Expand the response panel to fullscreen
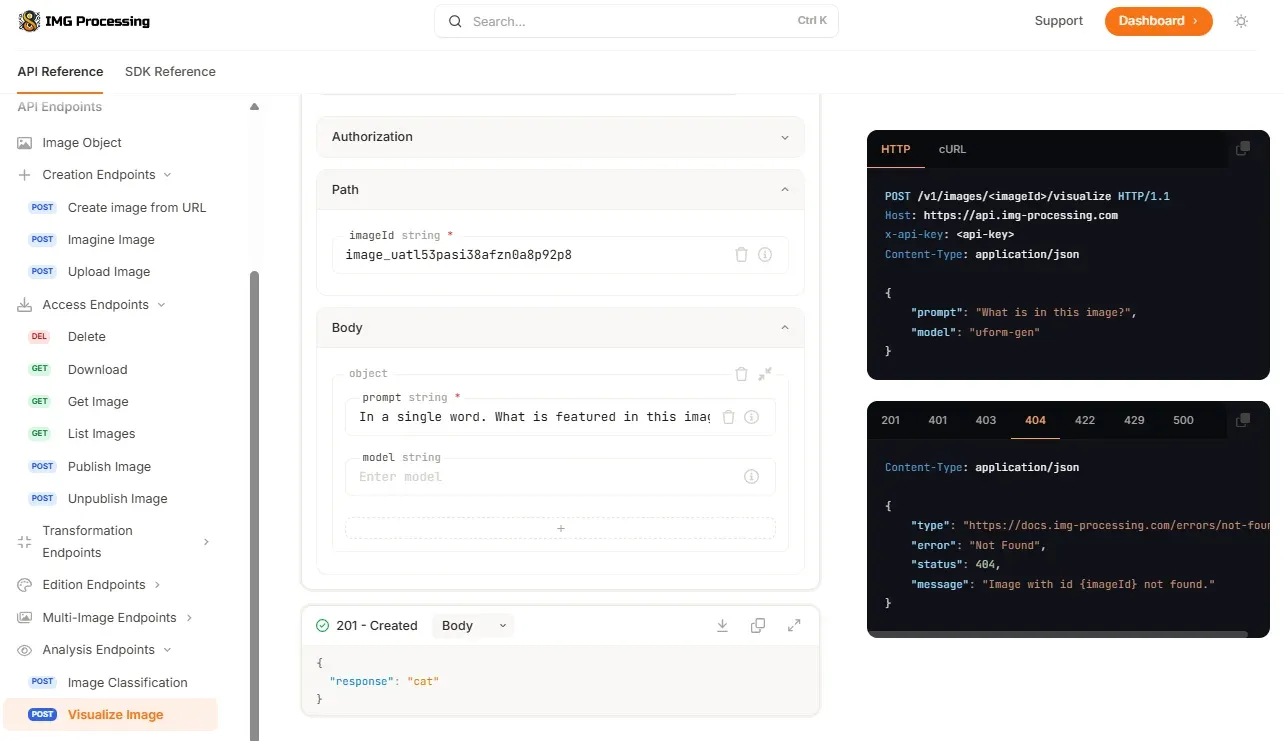 click(x=794, y=626)
